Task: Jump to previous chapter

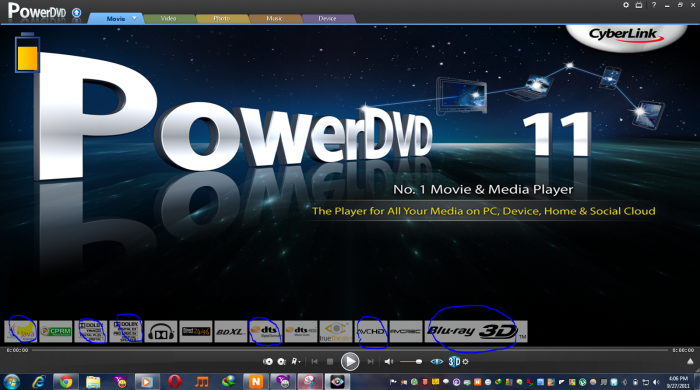Action: tap(315, 361)
